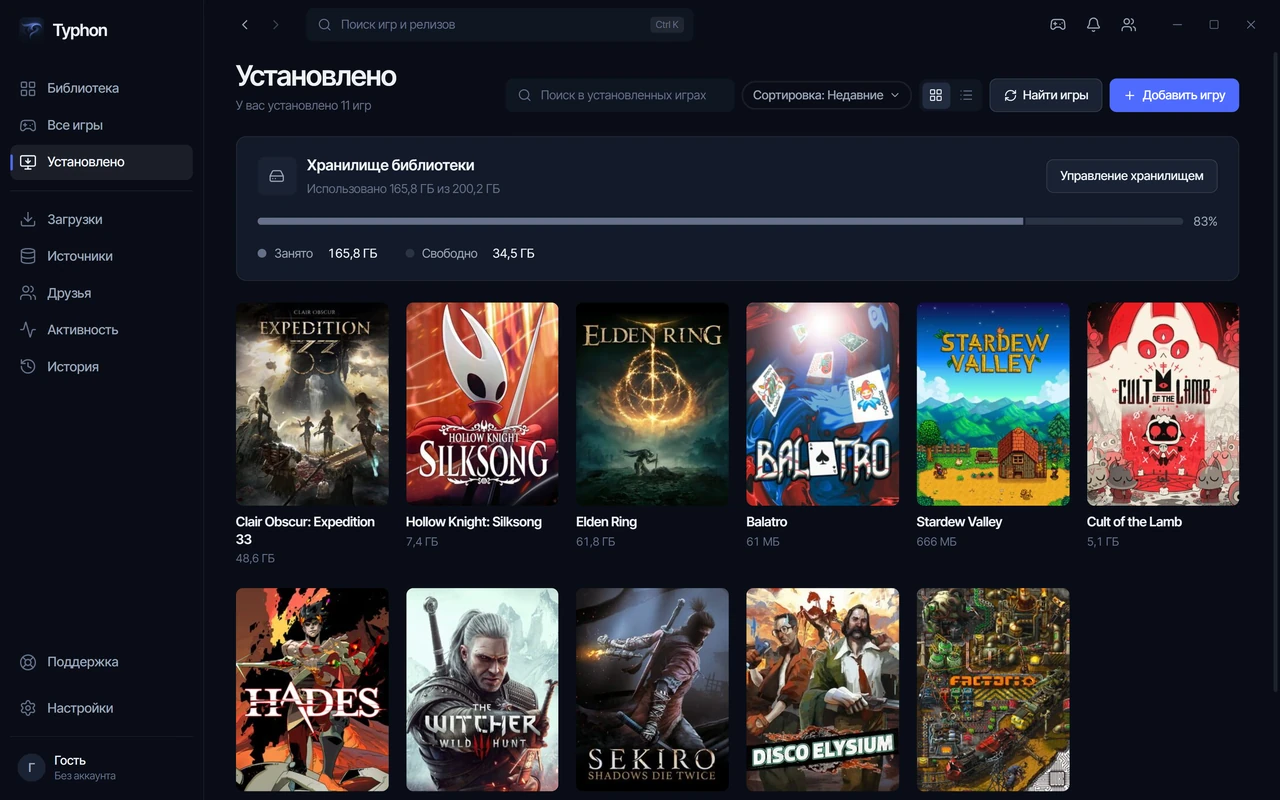Open the Factorio cover
This screenshot has height=800, width=1280.
pyautogui.click(x=993, y=690)
